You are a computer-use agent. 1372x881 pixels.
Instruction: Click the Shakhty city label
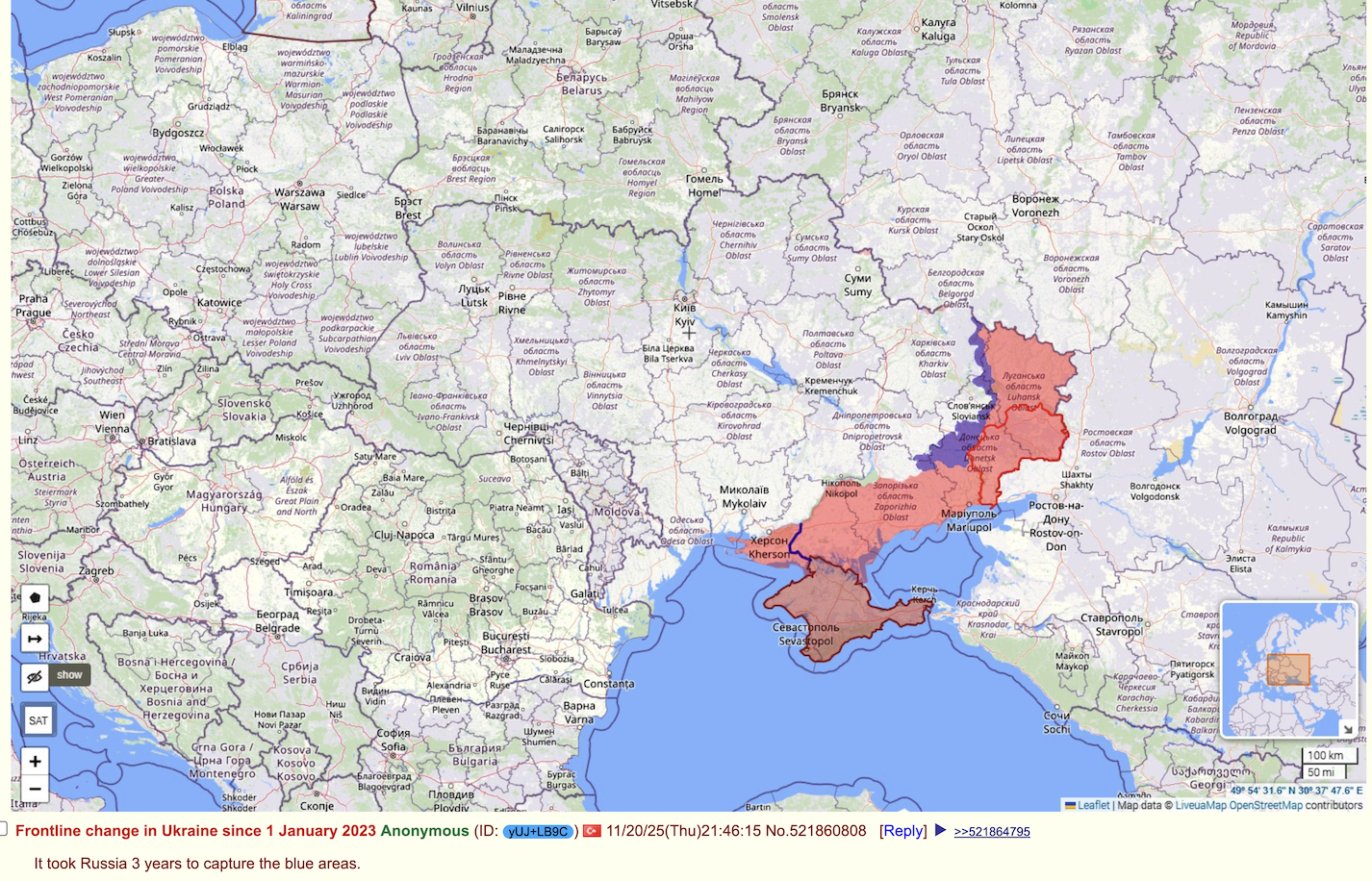tap(1077, 480)
